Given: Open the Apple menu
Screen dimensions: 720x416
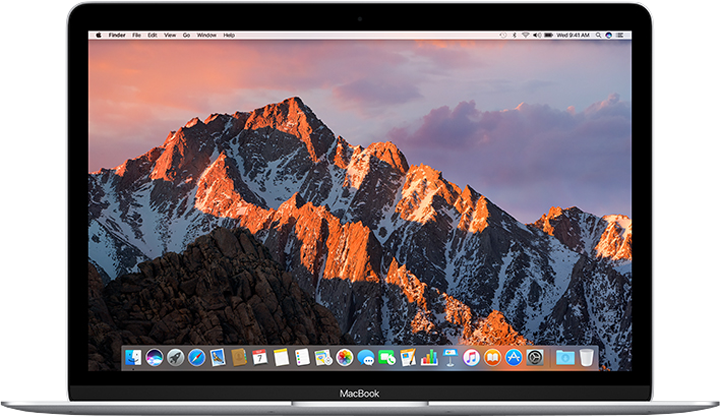Looking at the screenshot, I should pos(98,35).
